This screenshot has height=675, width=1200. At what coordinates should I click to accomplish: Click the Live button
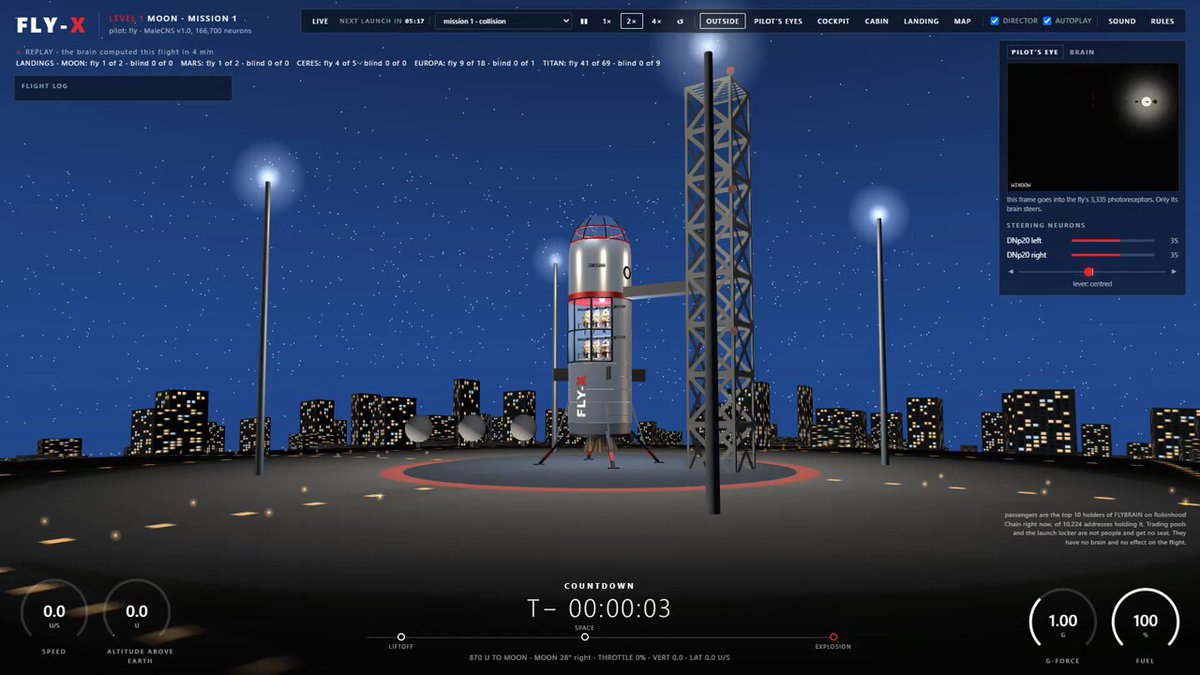click(320, 21)
